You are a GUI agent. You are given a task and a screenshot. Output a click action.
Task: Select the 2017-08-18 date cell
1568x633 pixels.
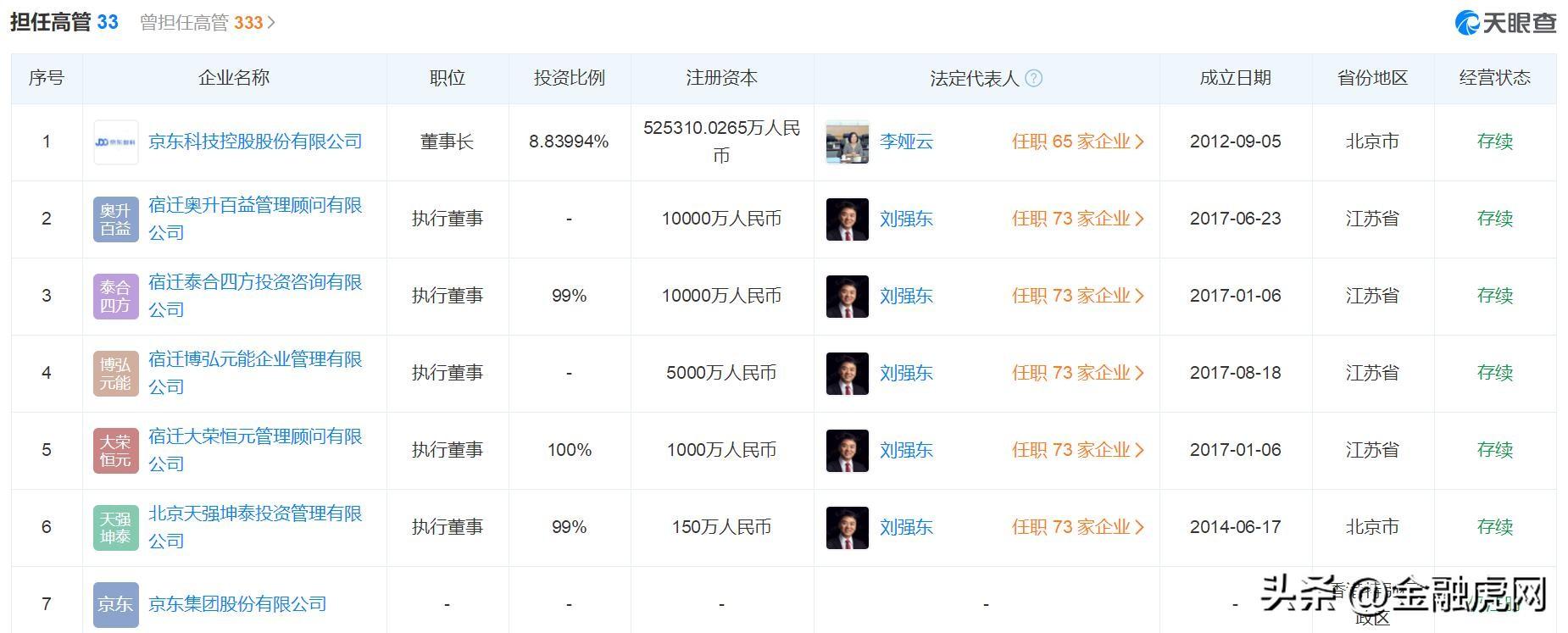click(x=1236, y=373)
